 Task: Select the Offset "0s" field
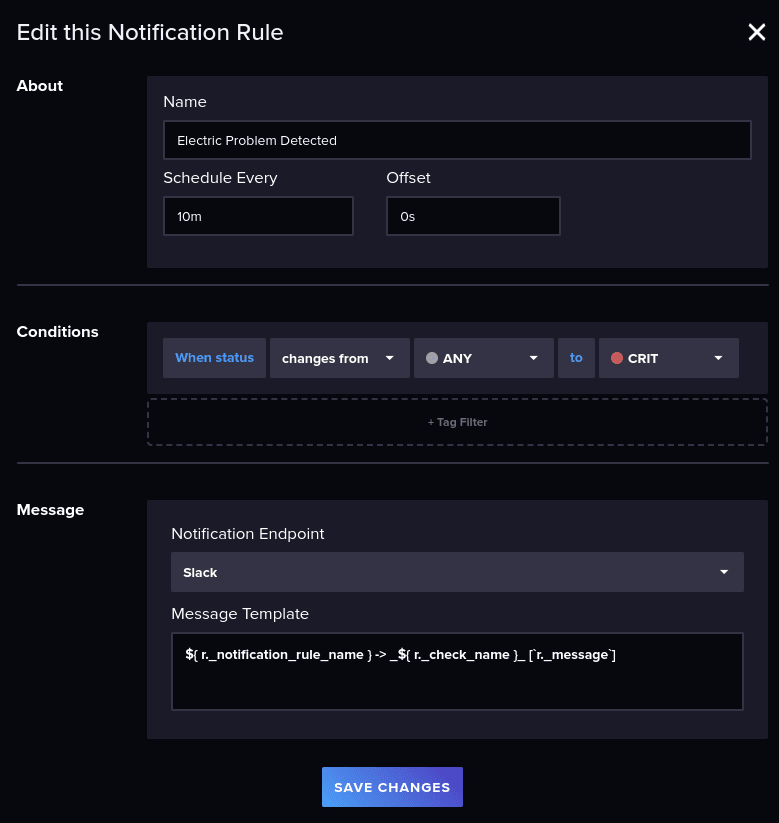(473, 215)
